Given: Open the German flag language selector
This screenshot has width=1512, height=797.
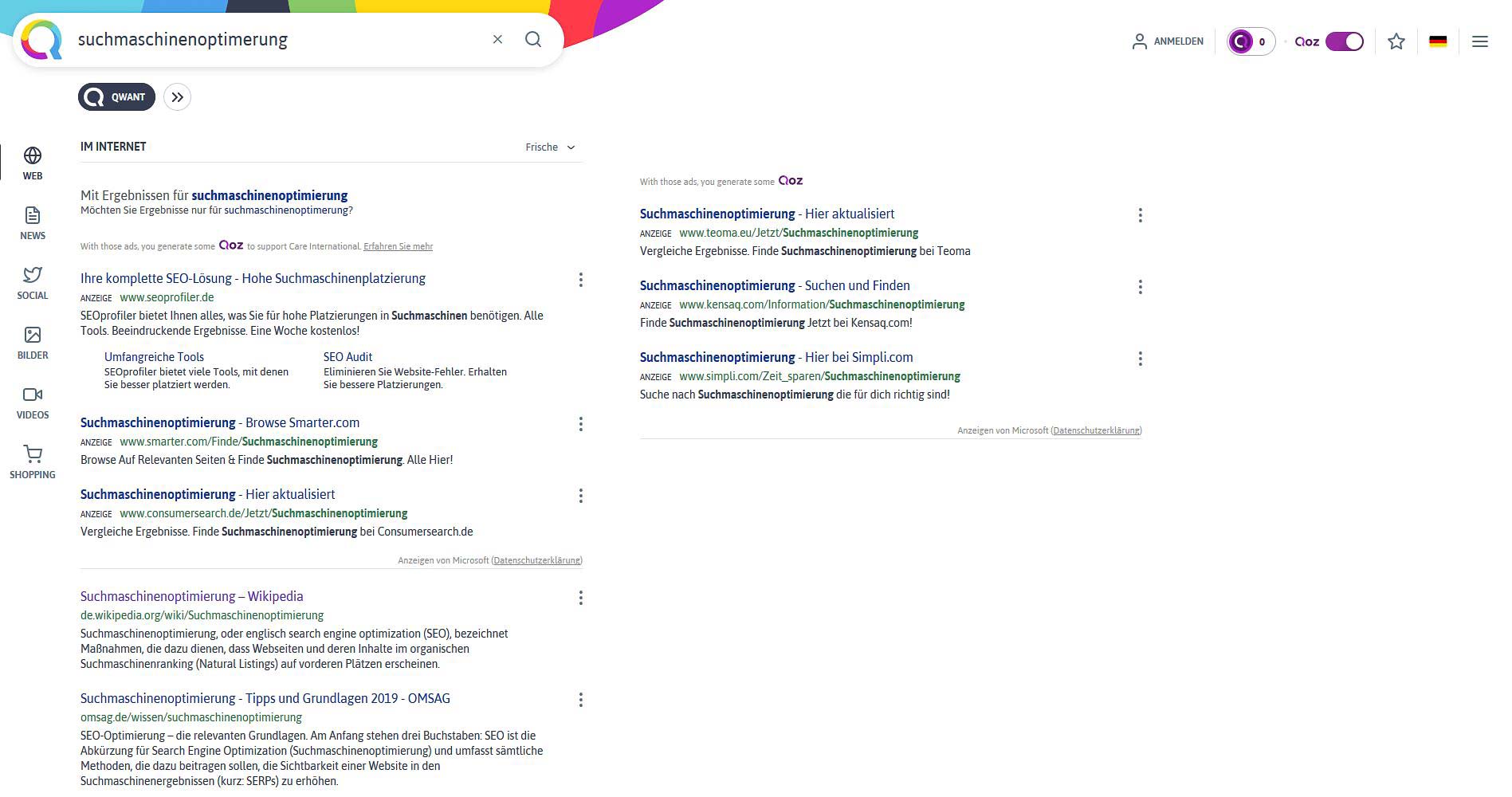Looking at the screenshot, I should point(1438,41).
